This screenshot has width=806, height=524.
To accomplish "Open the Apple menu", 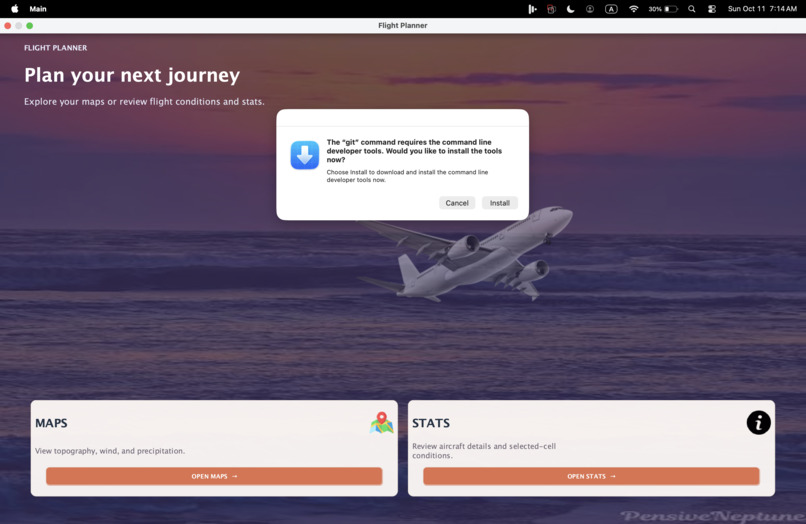I will click(x=15, y=9).
